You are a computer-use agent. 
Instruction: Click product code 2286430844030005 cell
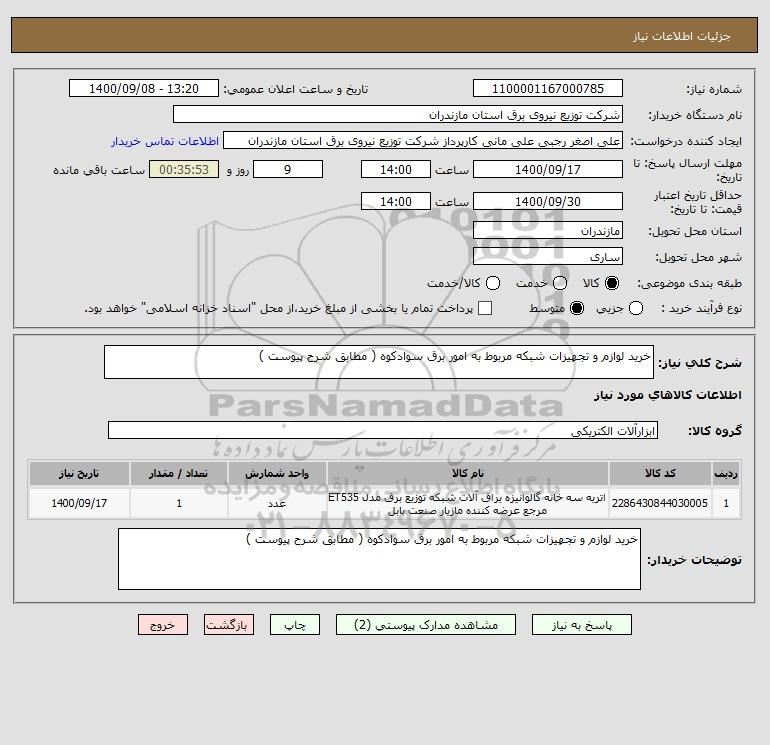660,503
